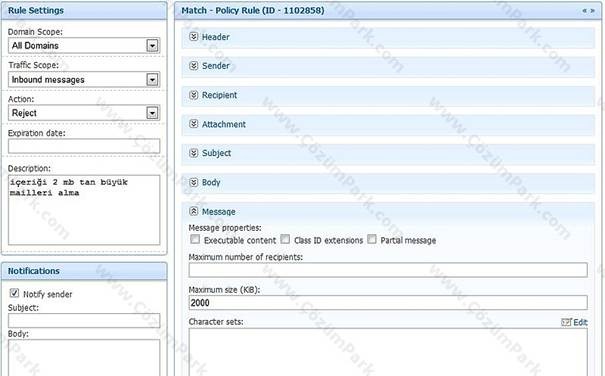Click the Notifications Body text area
This screenshot has height=376, width=605.
84,357
